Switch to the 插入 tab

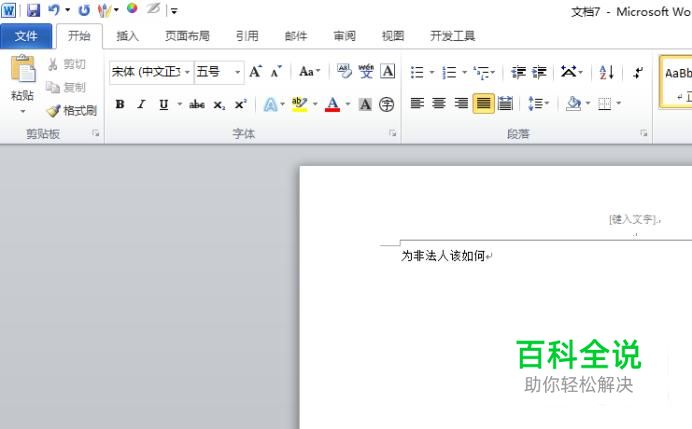[128, 36]
